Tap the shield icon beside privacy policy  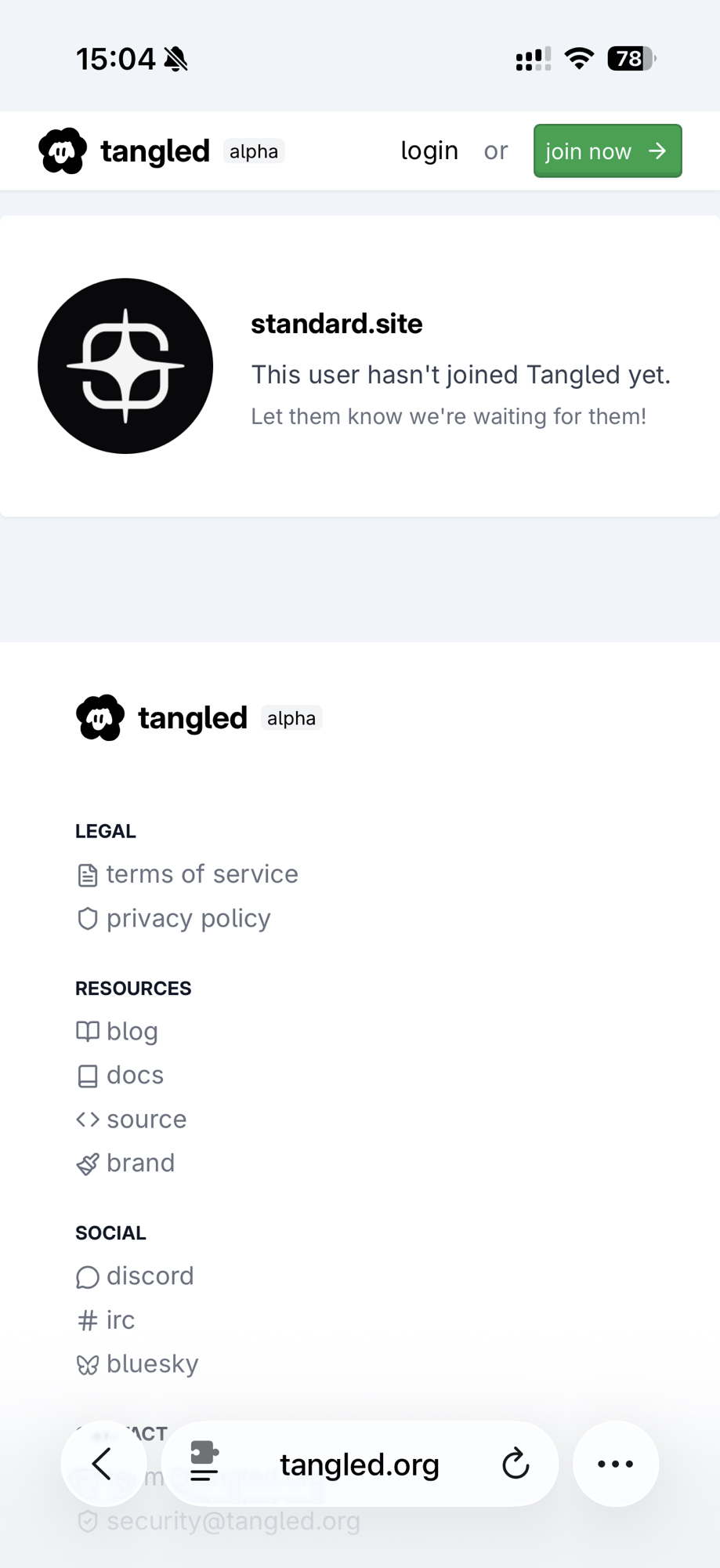point(88,919)
